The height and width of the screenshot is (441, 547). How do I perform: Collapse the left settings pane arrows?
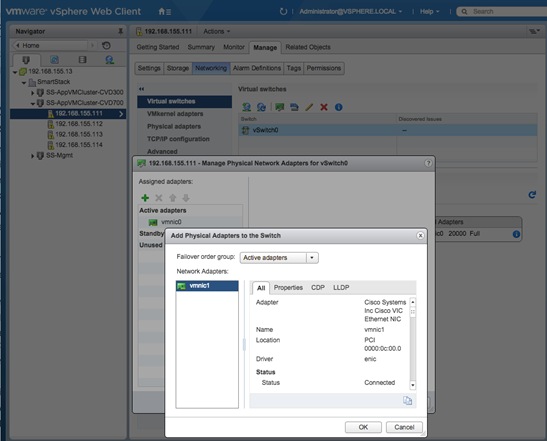(141, 89)
